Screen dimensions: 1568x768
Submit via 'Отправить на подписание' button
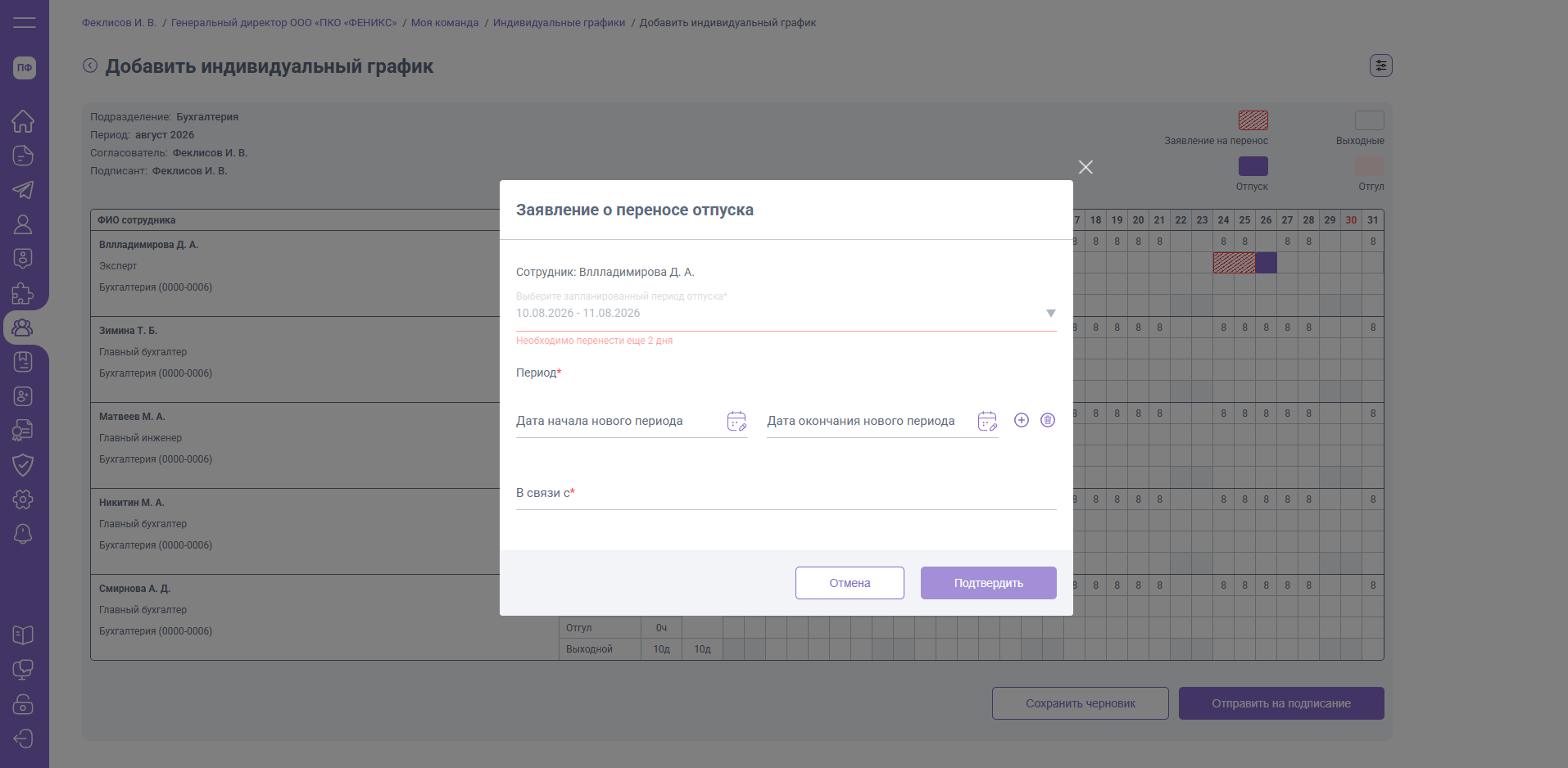coord(1281,703)
